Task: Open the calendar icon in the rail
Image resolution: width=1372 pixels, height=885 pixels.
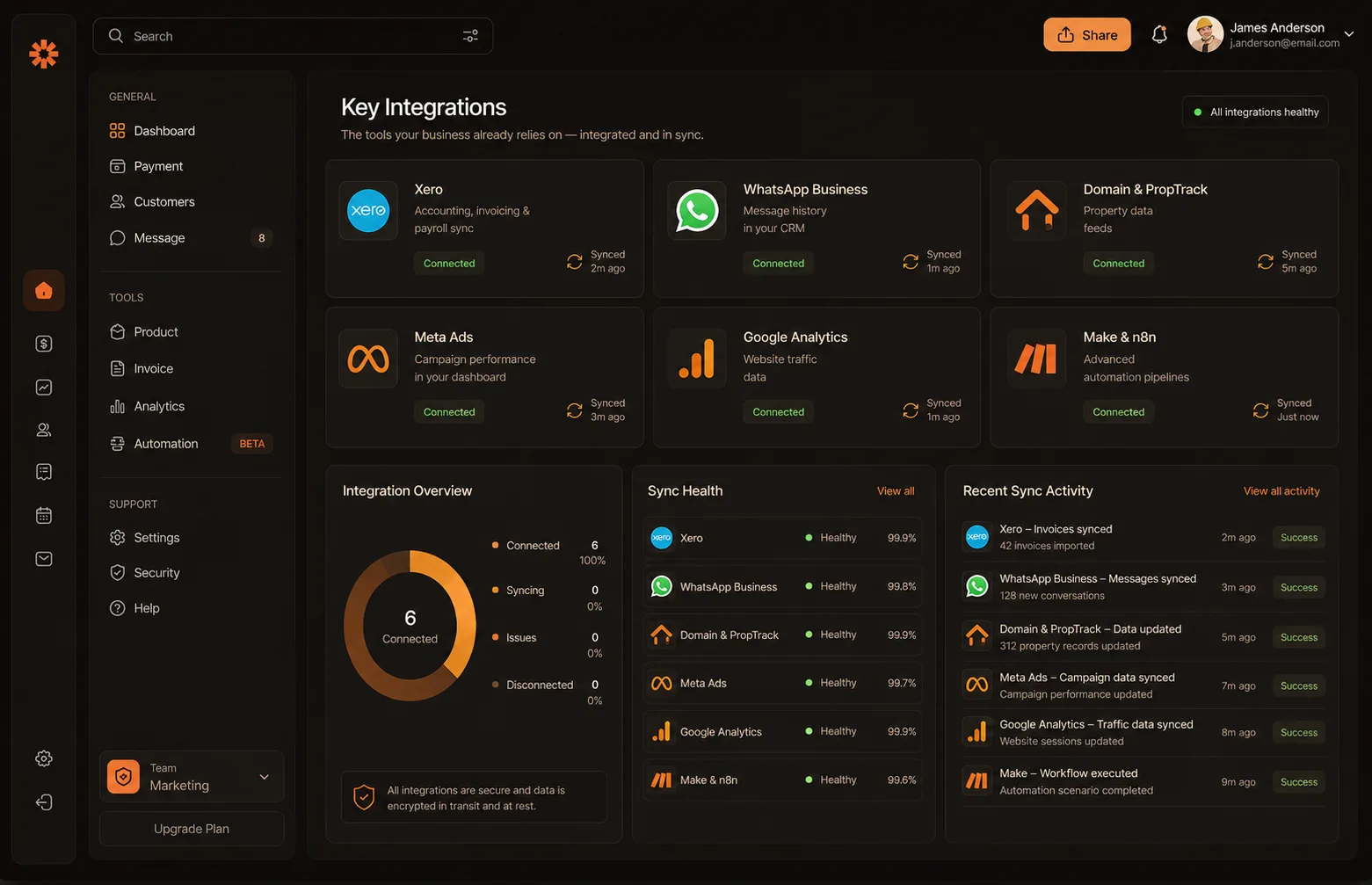Action: tap(43, 515)
